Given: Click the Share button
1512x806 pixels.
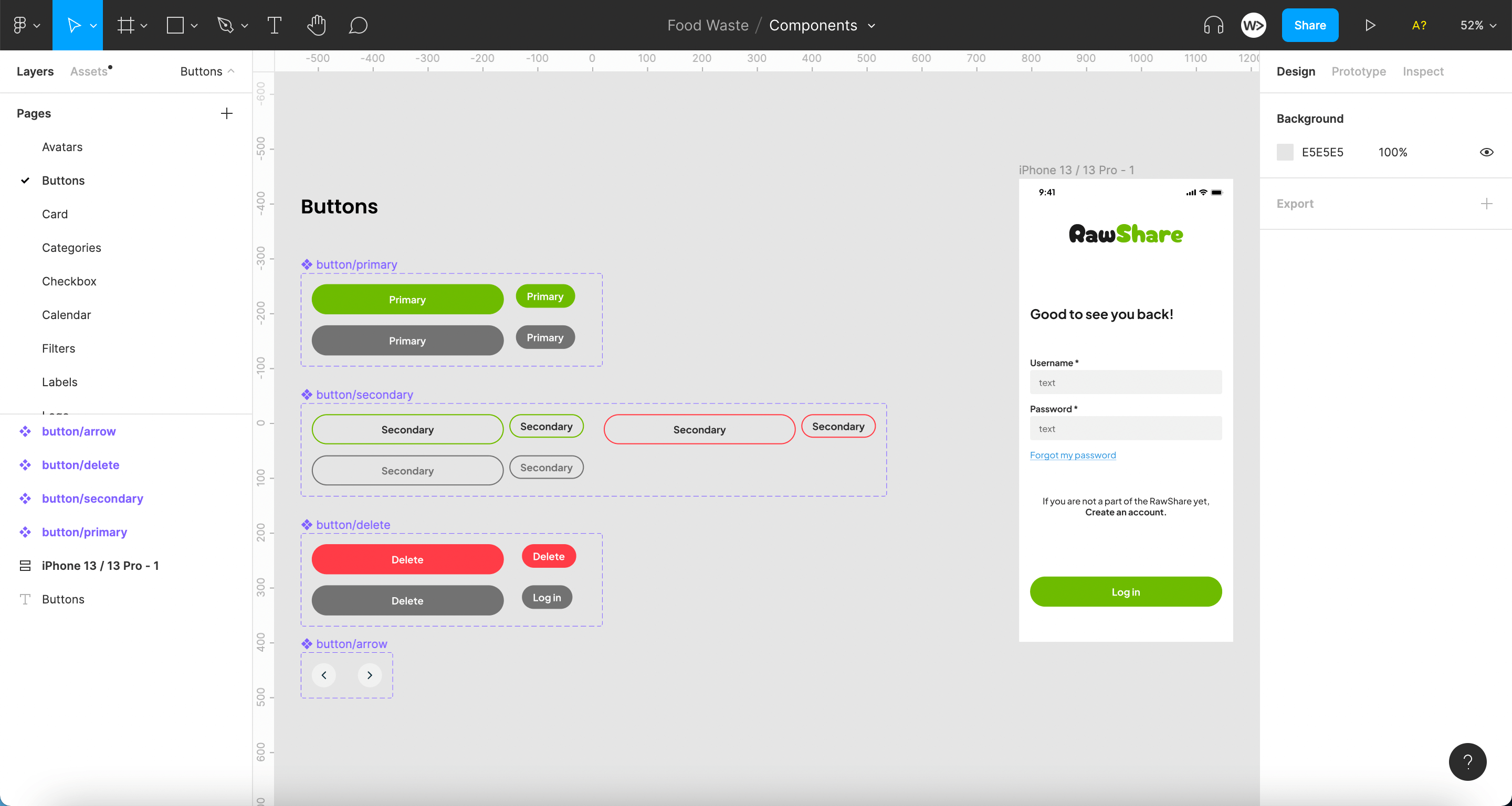Looking at the screenshot, I should (1310, 25).
